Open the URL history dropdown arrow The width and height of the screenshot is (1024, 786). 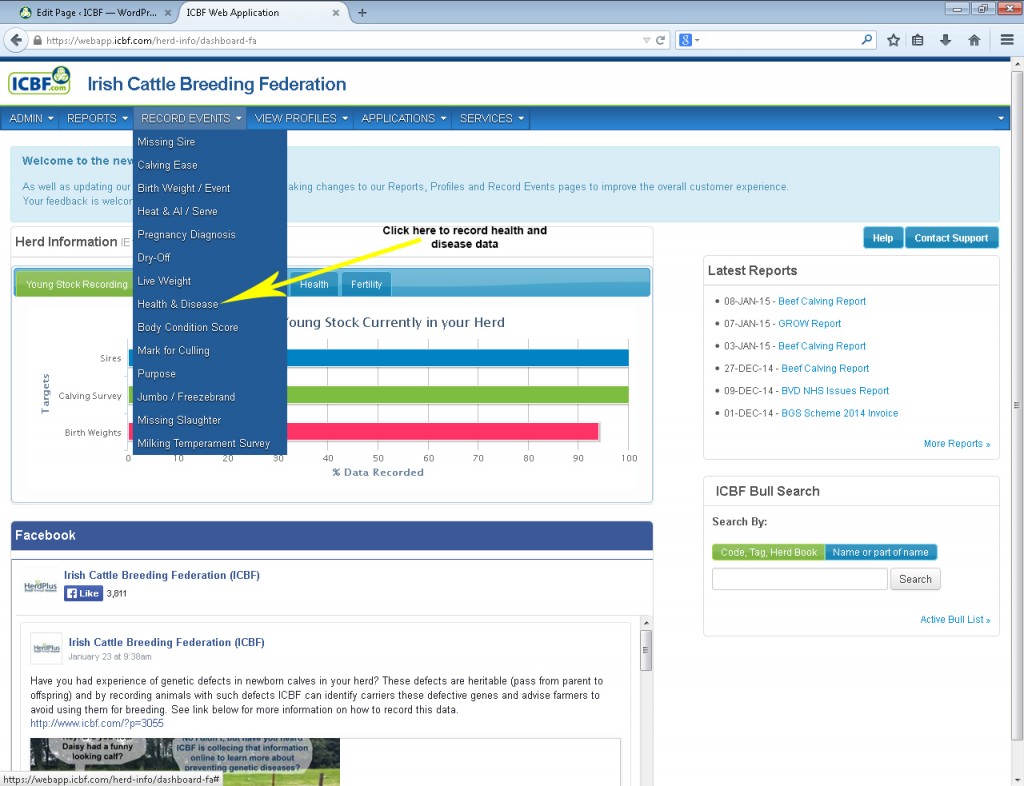tap(646, 40)
